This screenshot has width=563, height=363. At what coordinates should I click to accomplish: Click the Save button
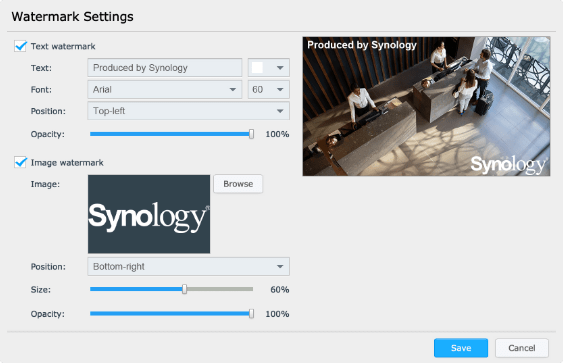461,348
